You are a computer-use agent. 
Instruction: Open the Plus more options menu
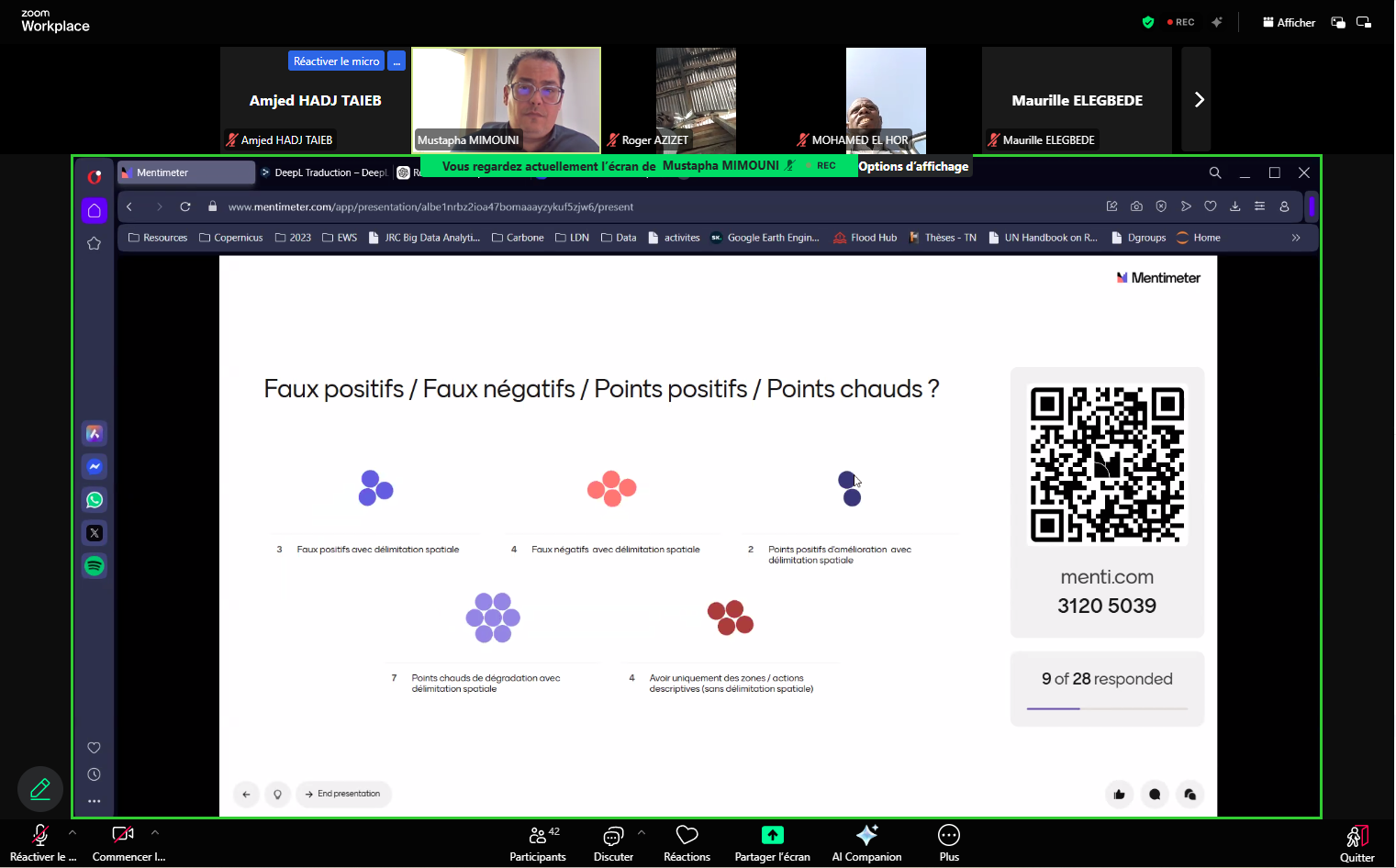(949, 843)
